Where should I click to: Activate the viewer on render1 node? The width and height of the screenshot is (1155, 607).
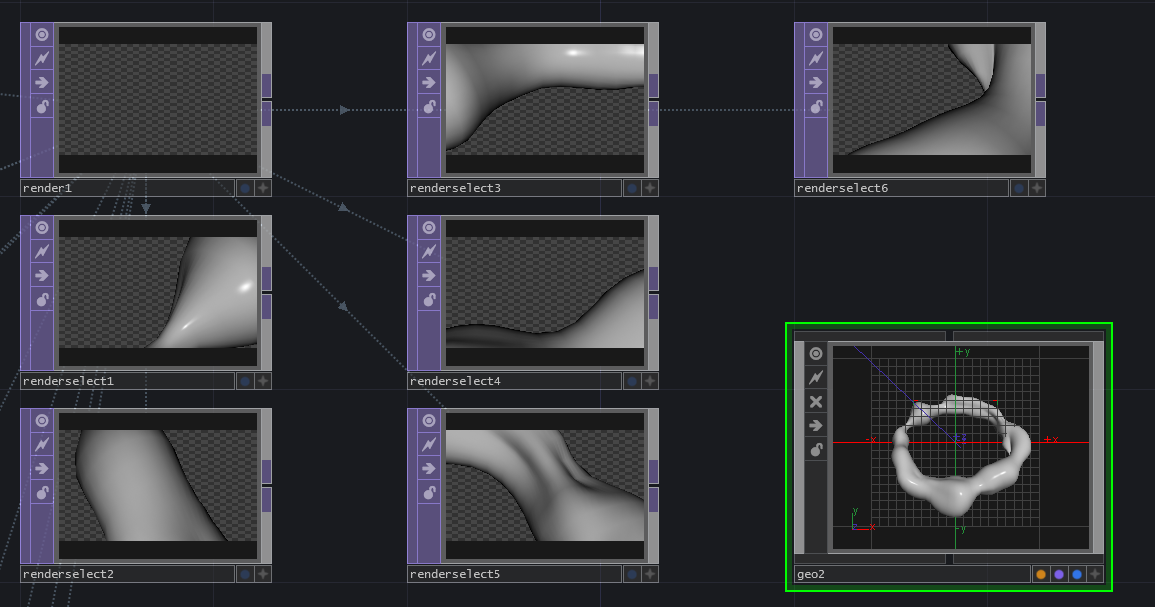(42, 34)
